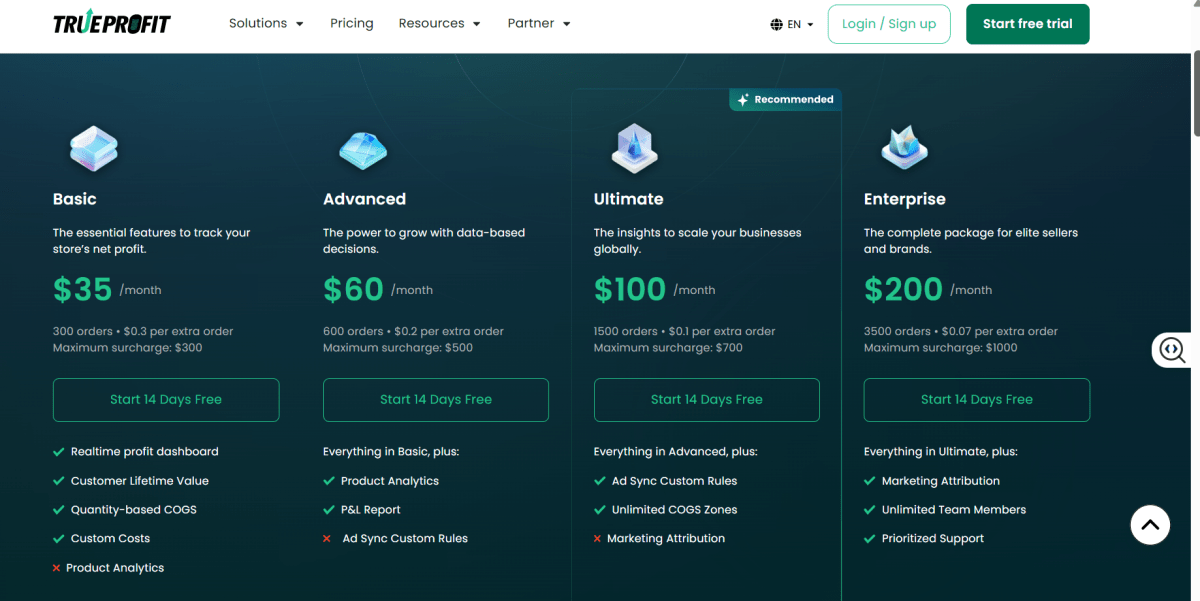Start 14 Days Free for Ultimate plan

707,400
